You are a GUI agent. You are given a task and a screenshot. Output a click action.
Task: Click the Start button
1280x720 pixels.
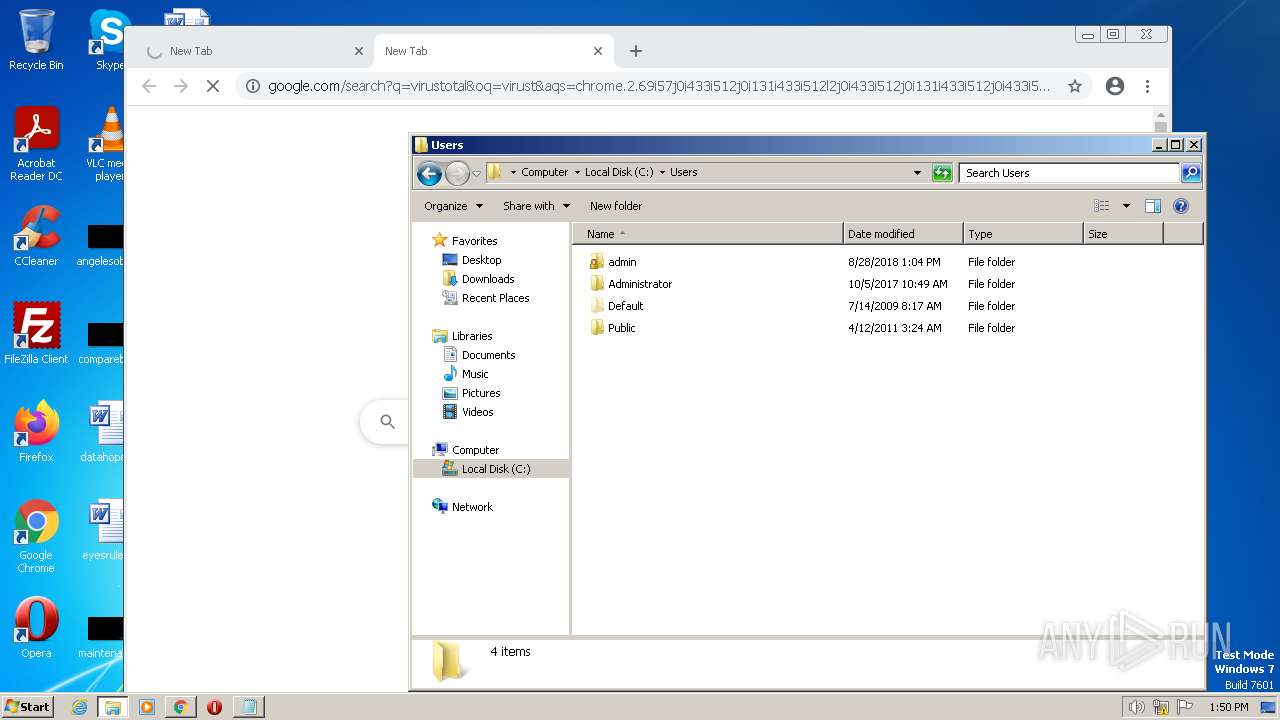pos(27,706)
